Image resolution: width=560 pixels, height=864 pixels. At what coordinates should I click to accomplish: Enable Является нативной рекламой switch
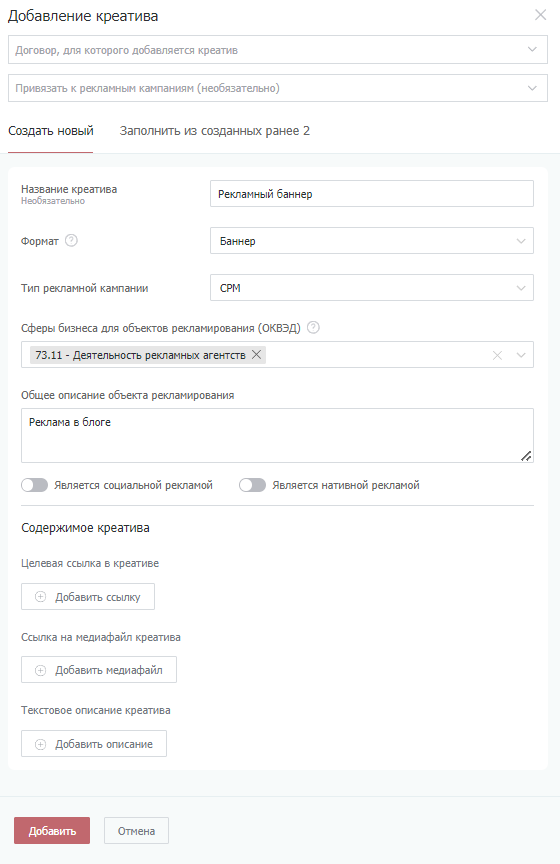(x=252, y=485)
